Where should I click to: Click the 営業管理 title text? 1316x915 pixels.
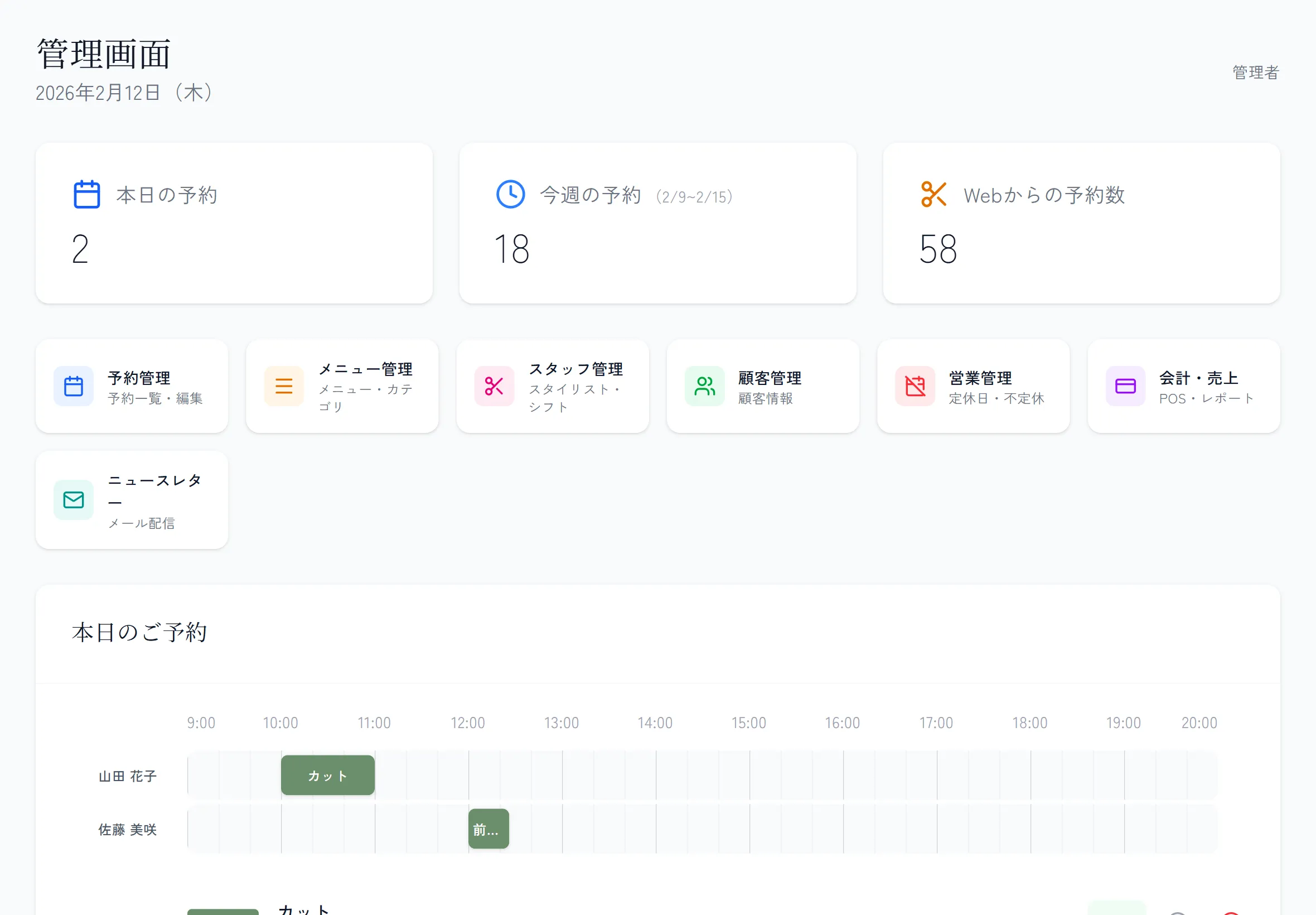click(980, 378)
